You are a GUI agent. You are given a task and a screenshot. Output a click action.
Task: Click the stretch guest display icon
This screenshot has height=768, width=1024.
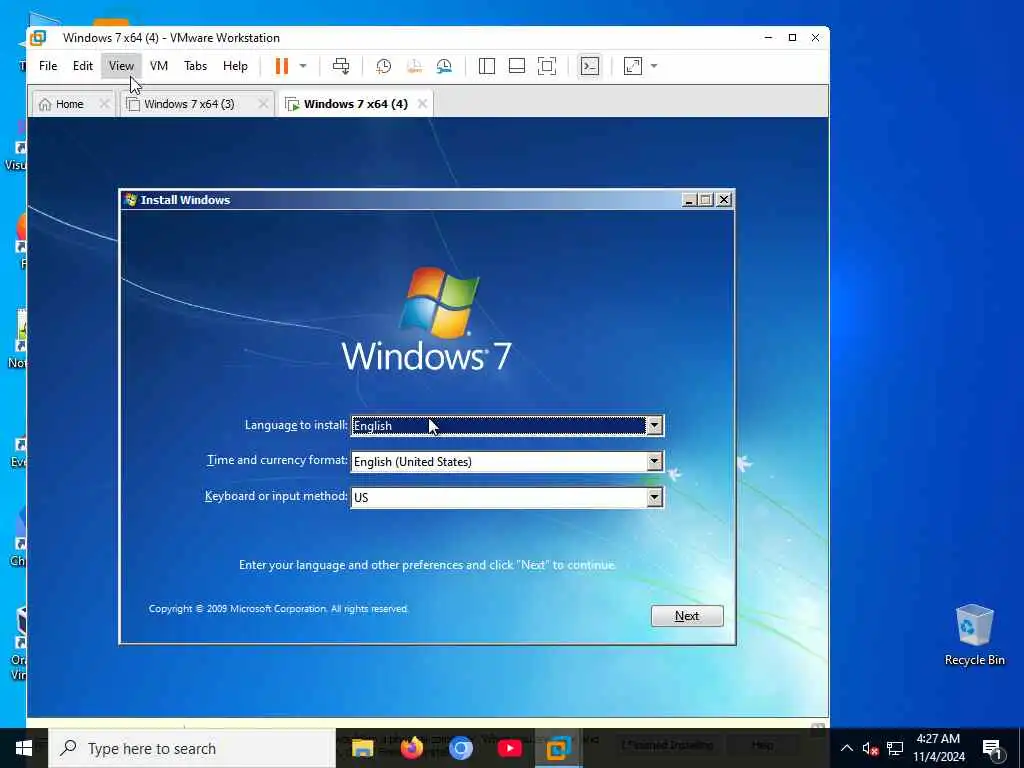(x=632, y=66)
